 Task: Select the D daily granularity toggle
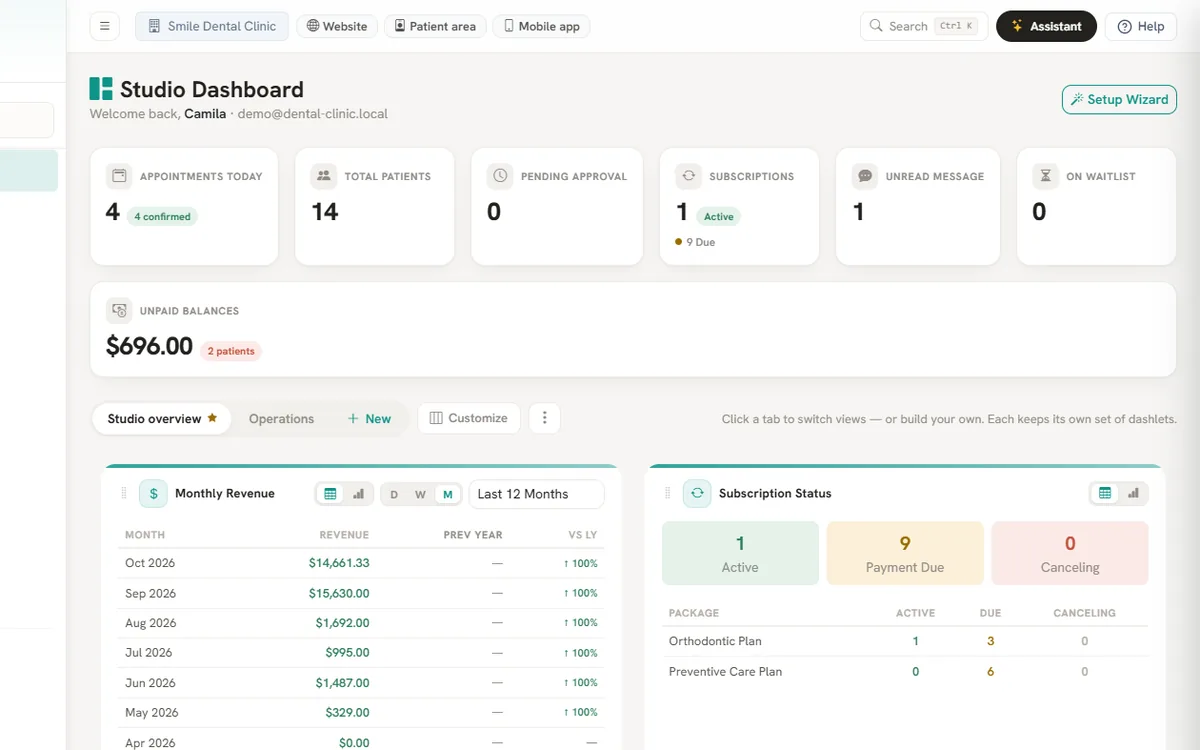point(394,494)
